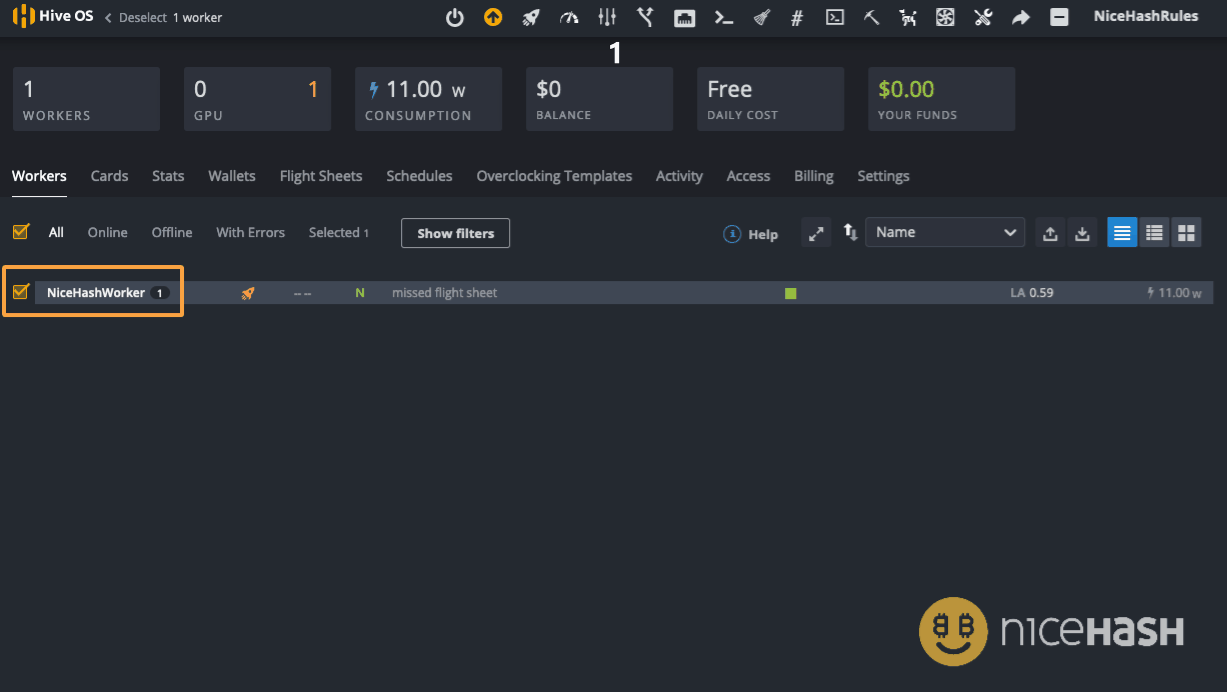This screenshot has width=1227, height=692.
Task: Open the rocket flight sheet action icon
Action: coord(530,16)
